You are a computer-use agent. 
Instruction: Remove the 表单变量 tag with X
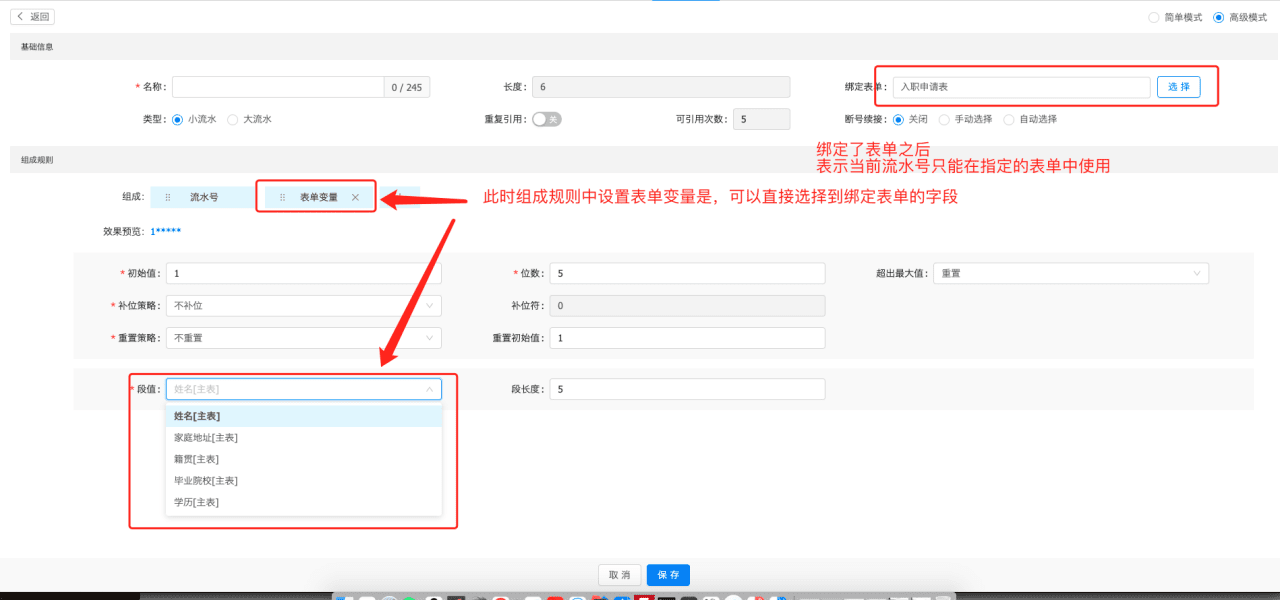(355, 197)
